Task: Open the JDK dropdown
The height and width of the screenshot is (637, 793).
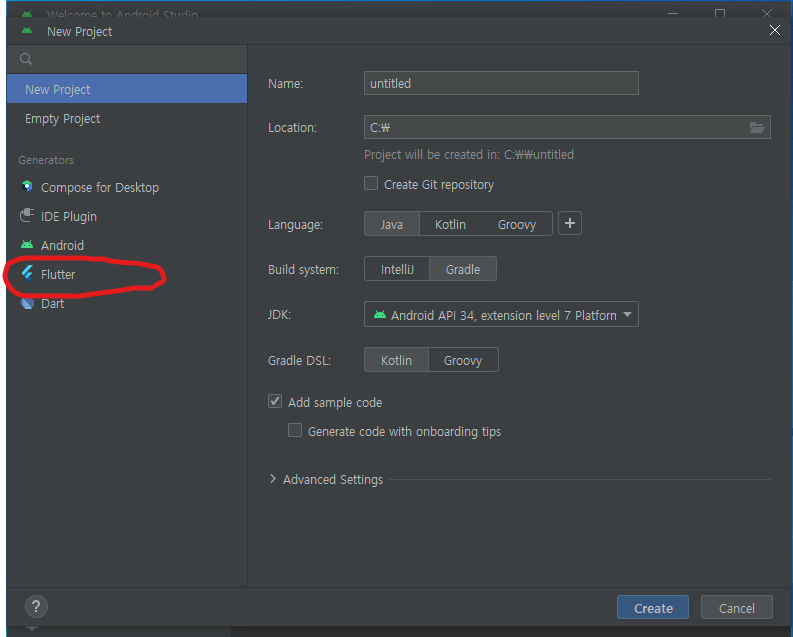Action: tap(501, 314)
